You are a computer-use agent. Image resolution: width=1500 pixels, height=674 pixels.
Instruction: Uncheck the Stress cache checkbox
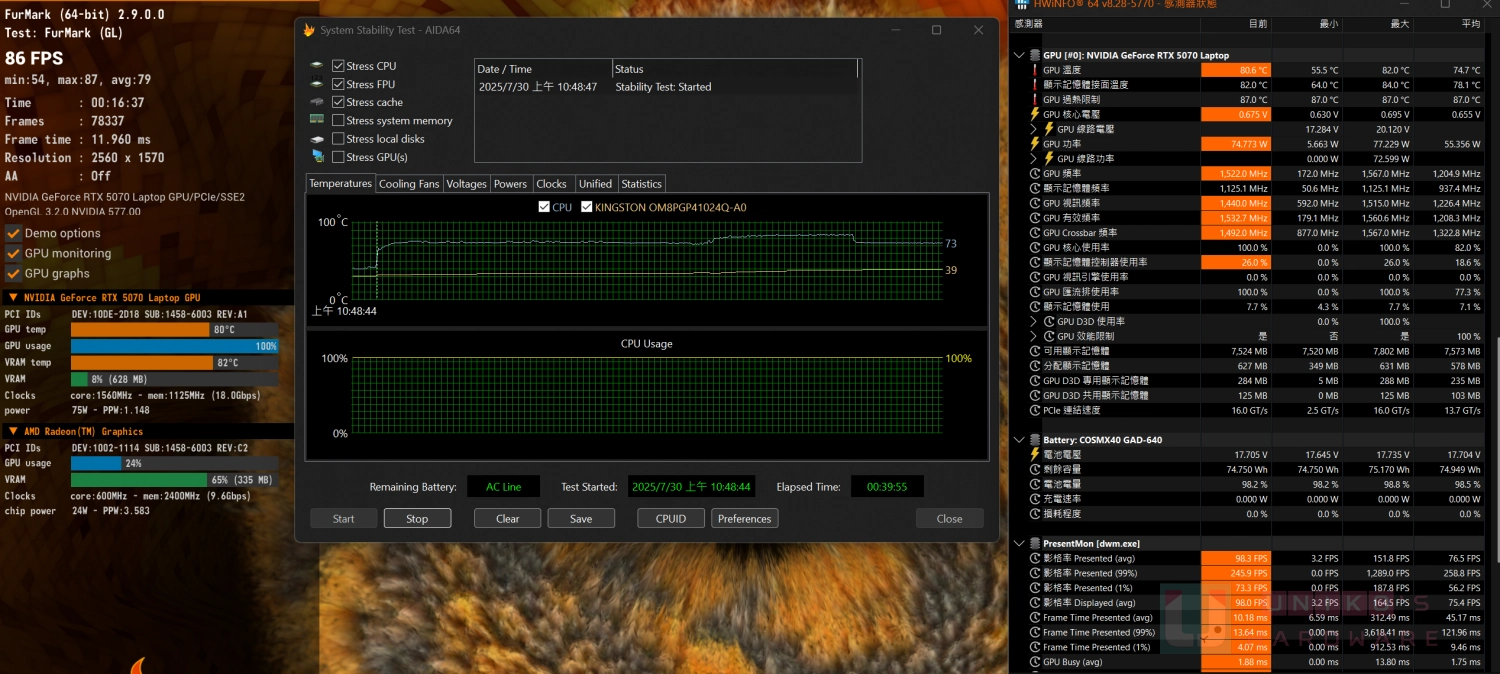pos(338,102)
